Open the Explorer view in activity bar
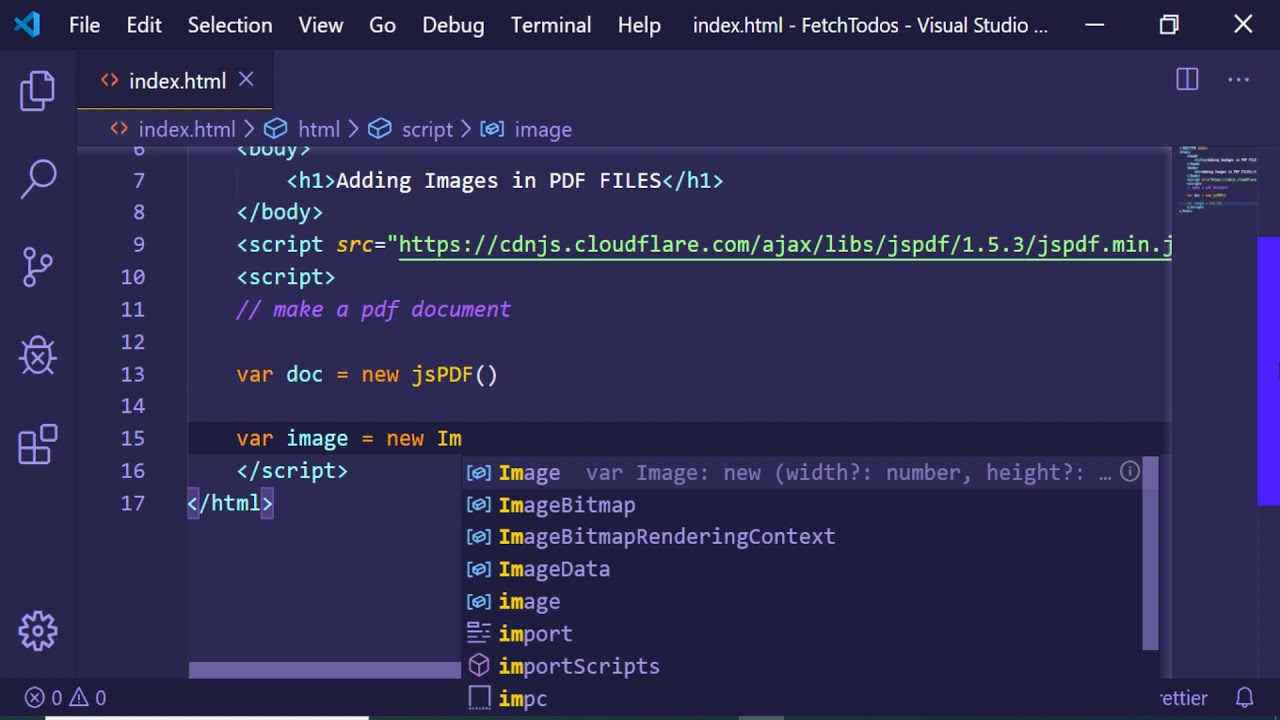Viewport: 1280px width, 720px height. pos(38,91)
